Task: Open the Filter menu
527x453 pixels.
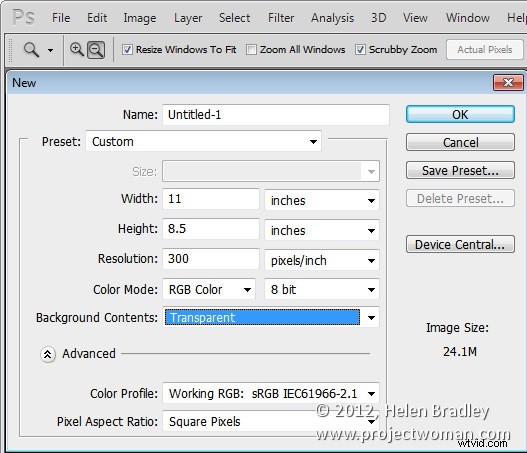Action: [281, 18]
